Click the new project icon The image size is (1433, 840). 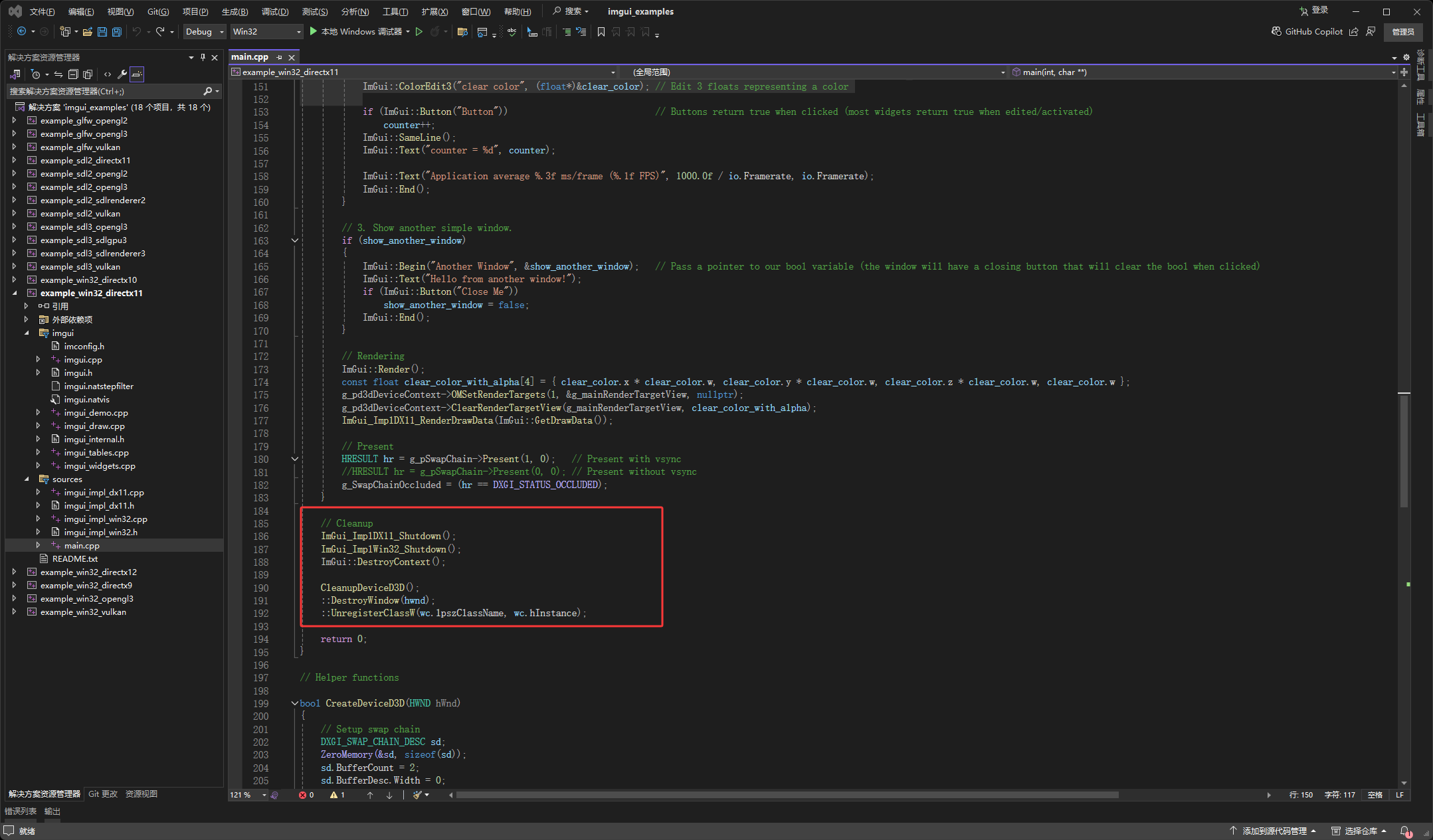(65, 32)
